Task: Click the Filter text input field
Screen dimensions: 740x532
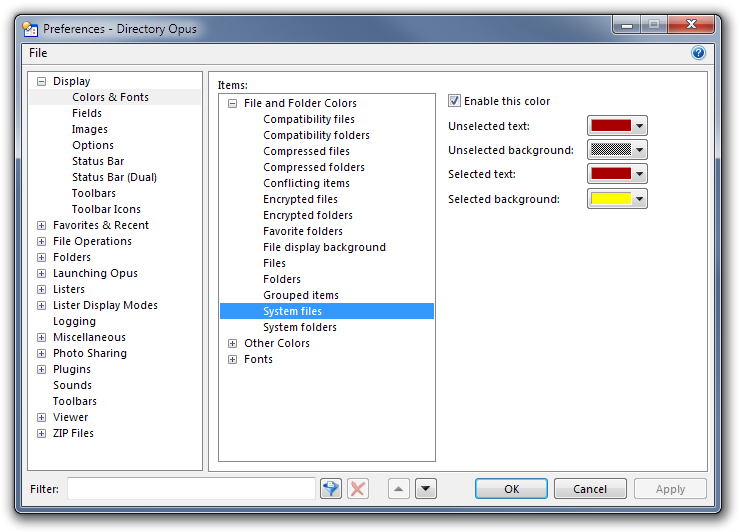Action: tap(191, 489)
